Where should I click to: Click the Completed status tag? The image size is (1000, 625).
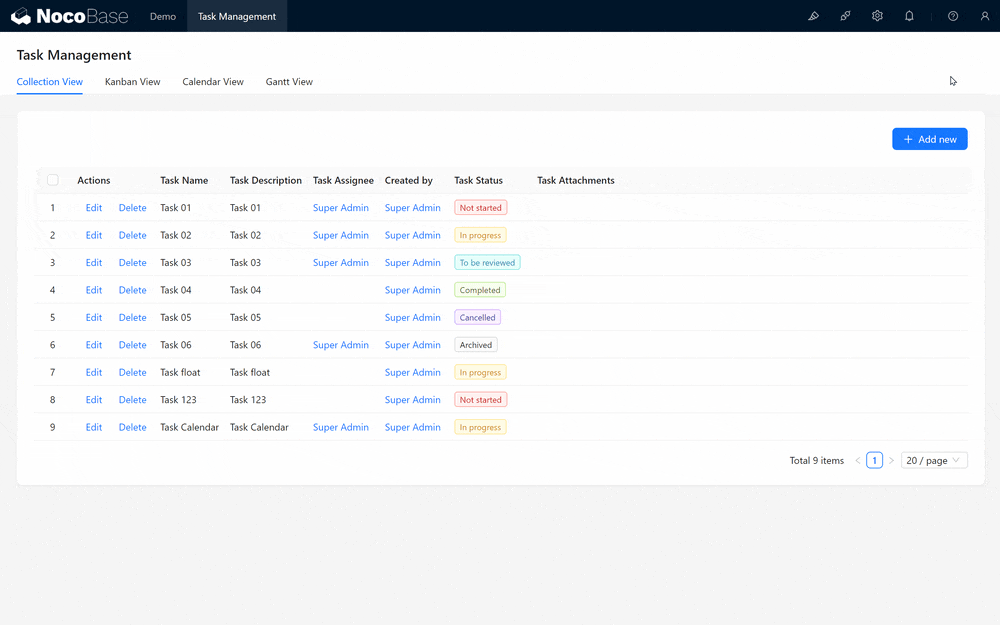[x=480, y=290]
